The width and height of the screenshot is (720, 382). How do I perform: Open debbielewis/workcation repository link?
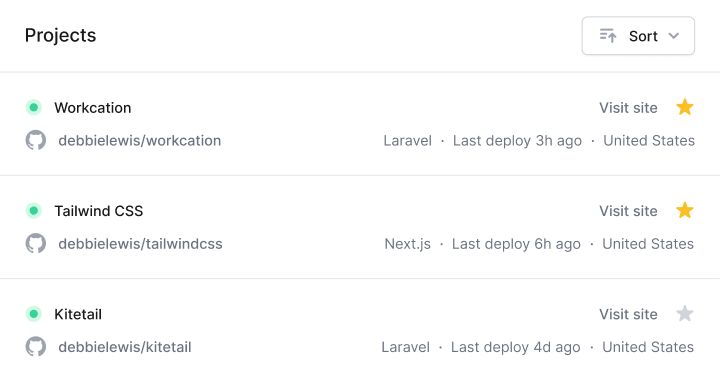140,140
